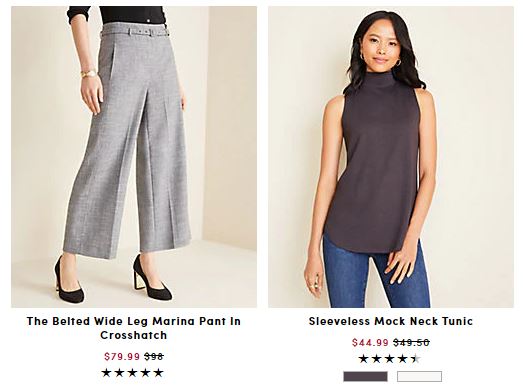Click the crossed-out $49.50 original price
Screen dimensions: 523x385
411,342
